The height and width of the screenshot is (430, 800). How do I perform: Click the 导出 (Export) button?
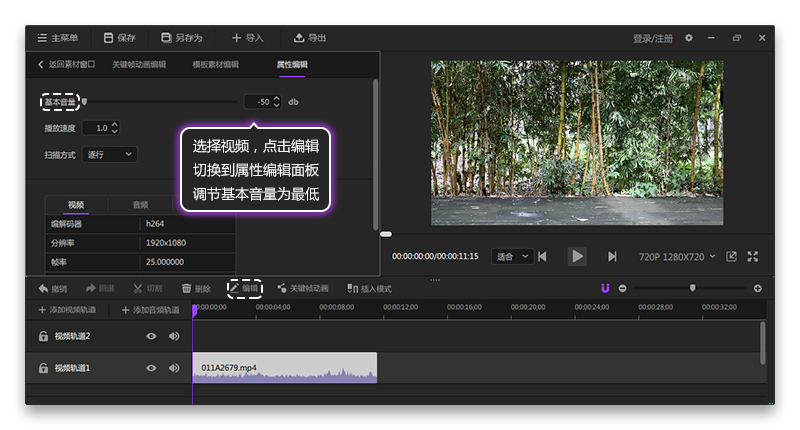[310, 38]
